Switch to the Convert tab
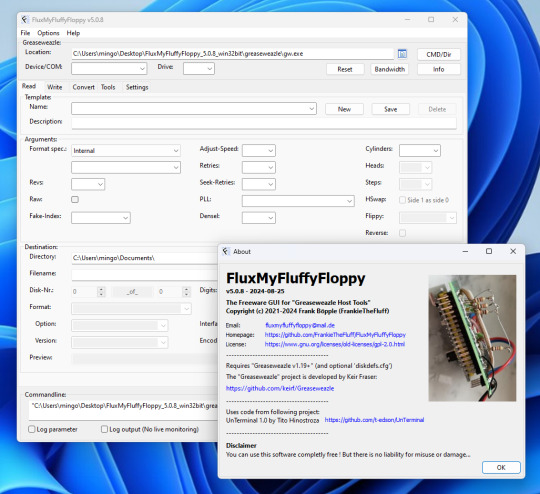The width and height of the screenshot is (540, 494). (84, 87)
